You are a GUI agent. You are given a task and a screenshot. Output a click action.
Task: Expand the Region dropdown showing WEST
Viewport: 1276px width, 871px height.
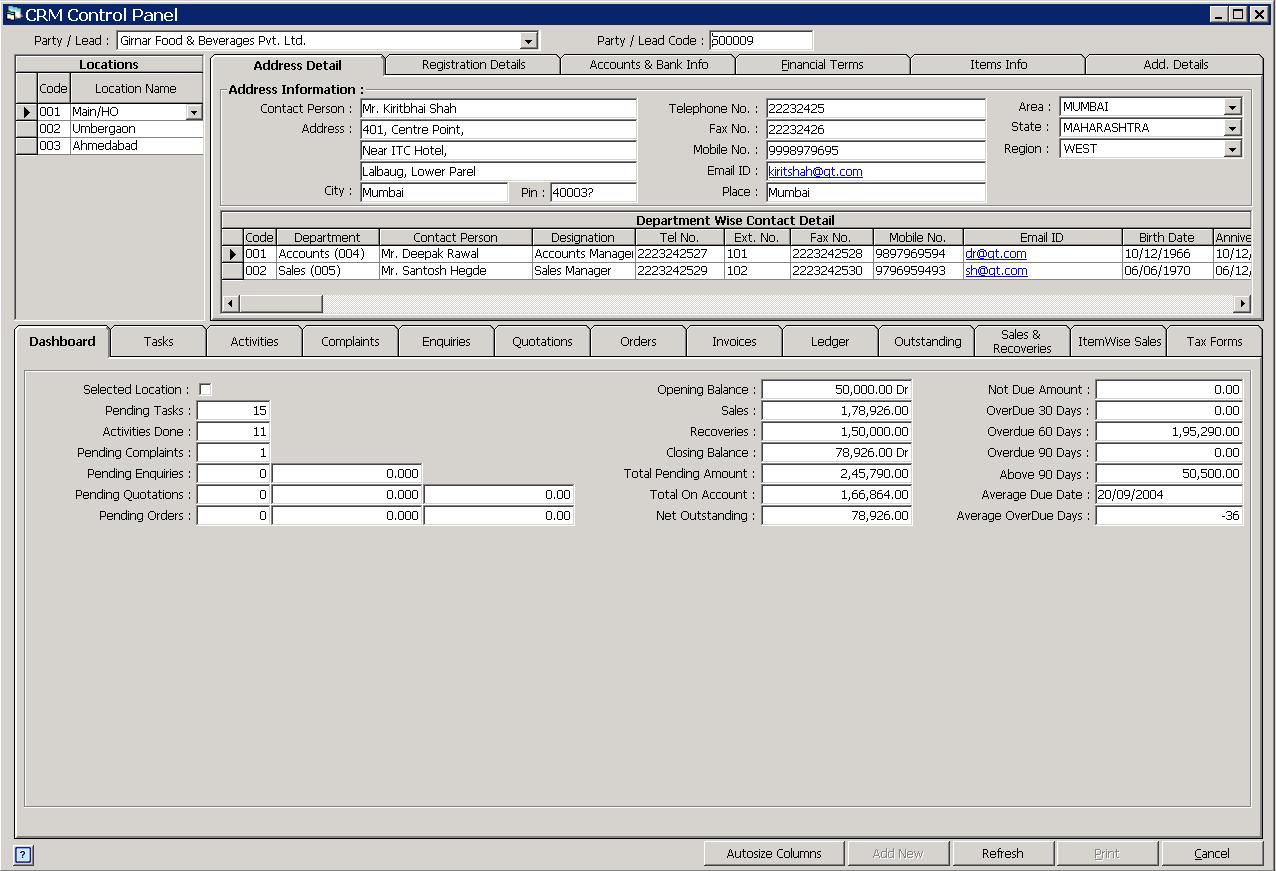(1232, 149)
